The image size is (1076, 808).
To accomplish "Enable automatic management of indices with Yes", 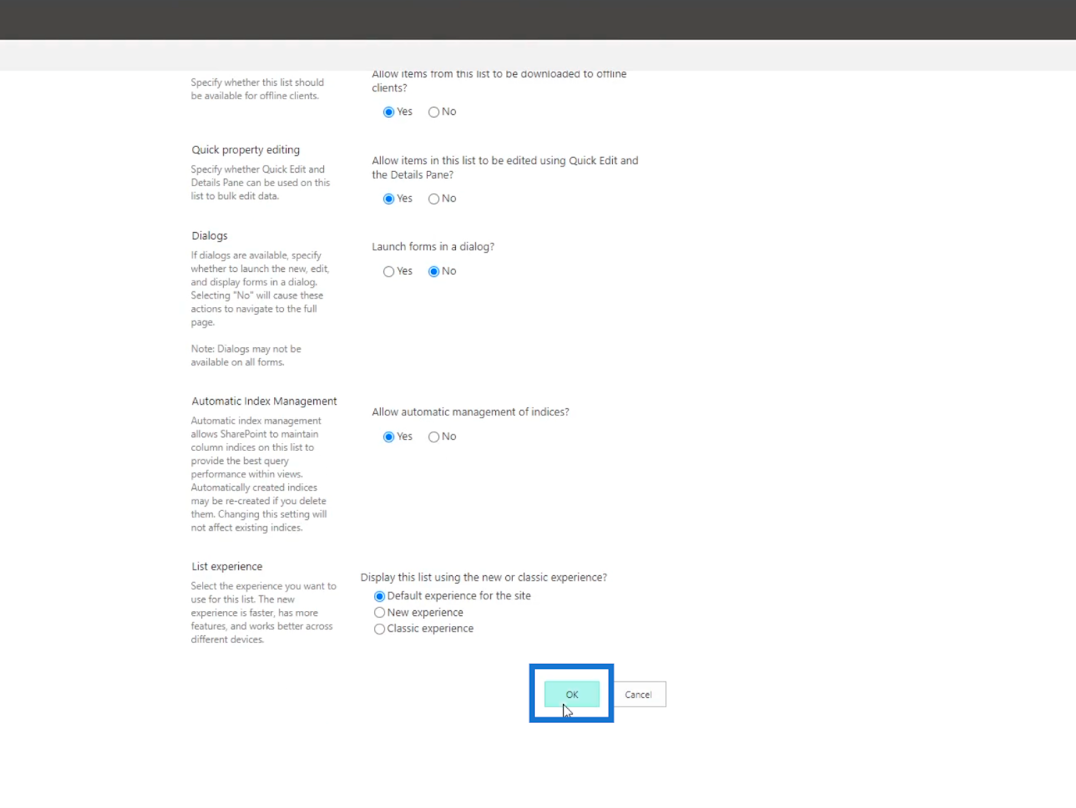I will [388, 437].
